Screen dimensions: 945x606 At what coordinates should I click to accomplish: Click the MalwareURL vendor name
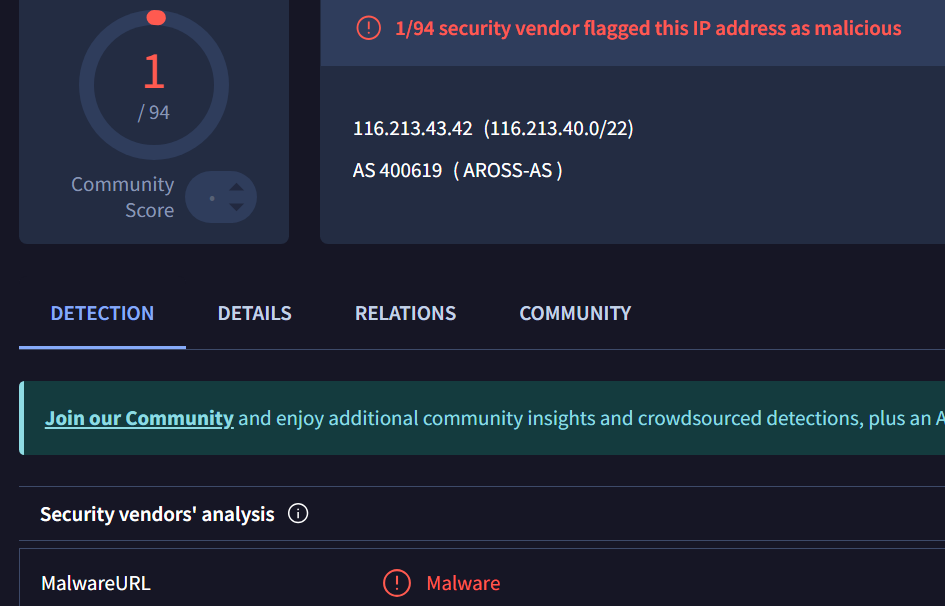(95, 583)
